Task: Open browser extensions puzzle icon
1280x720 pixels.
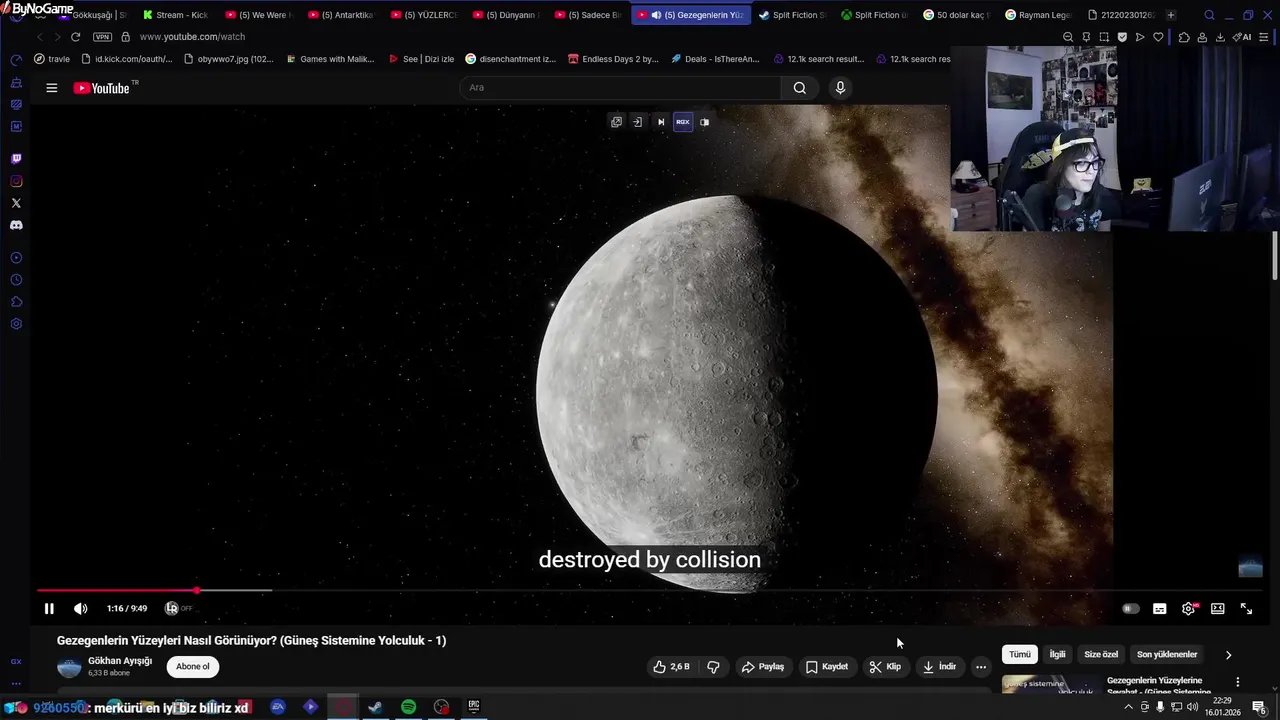Action: [x=1184, y=37]
